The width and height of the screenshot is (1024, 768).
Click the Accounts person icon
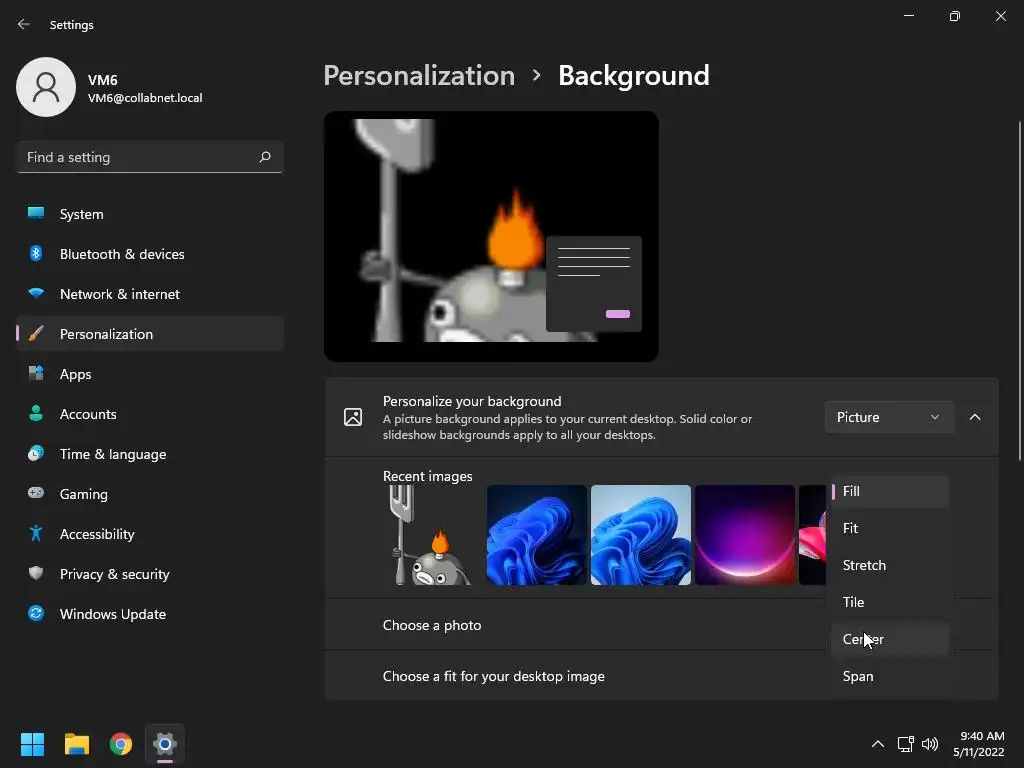[x=36, y=413]
